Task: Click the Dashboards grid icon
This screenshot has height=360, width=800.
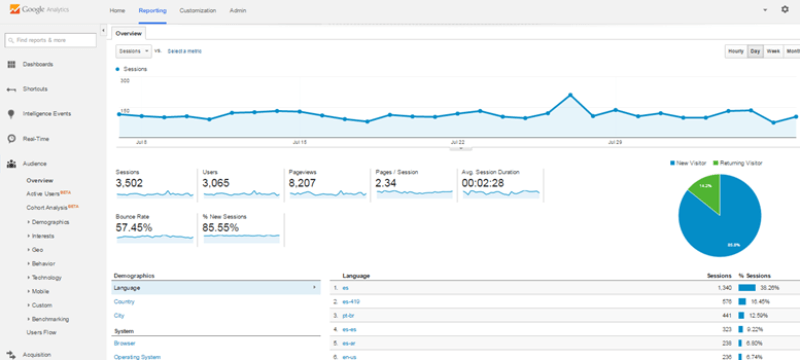Action: click(x=11, y=64)
